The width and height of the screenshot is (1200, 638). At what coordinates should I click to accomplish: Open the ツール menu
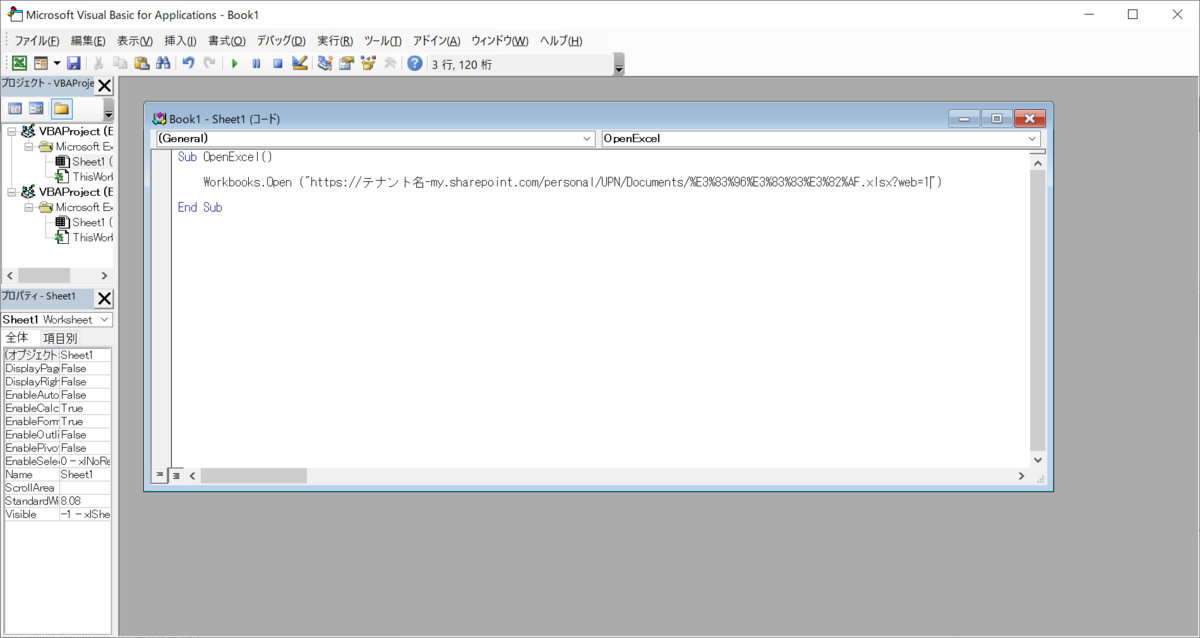tap(382, 40)
